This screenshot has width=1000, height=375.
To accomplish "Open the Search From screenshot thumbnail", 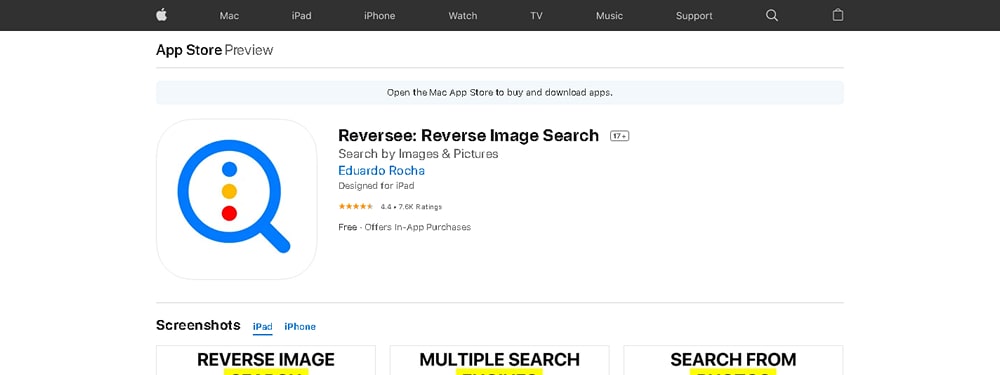I will coord(733,360).
